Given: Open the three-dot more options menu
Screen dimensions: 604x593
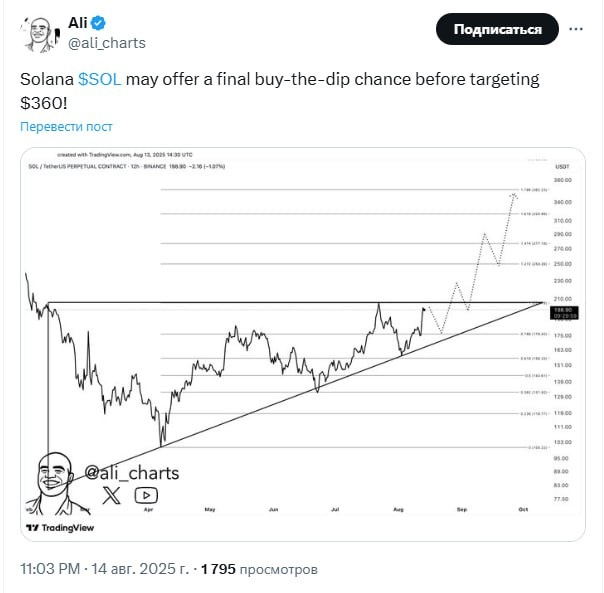Looking at the screenshot, I should click(x=575, y=30).
